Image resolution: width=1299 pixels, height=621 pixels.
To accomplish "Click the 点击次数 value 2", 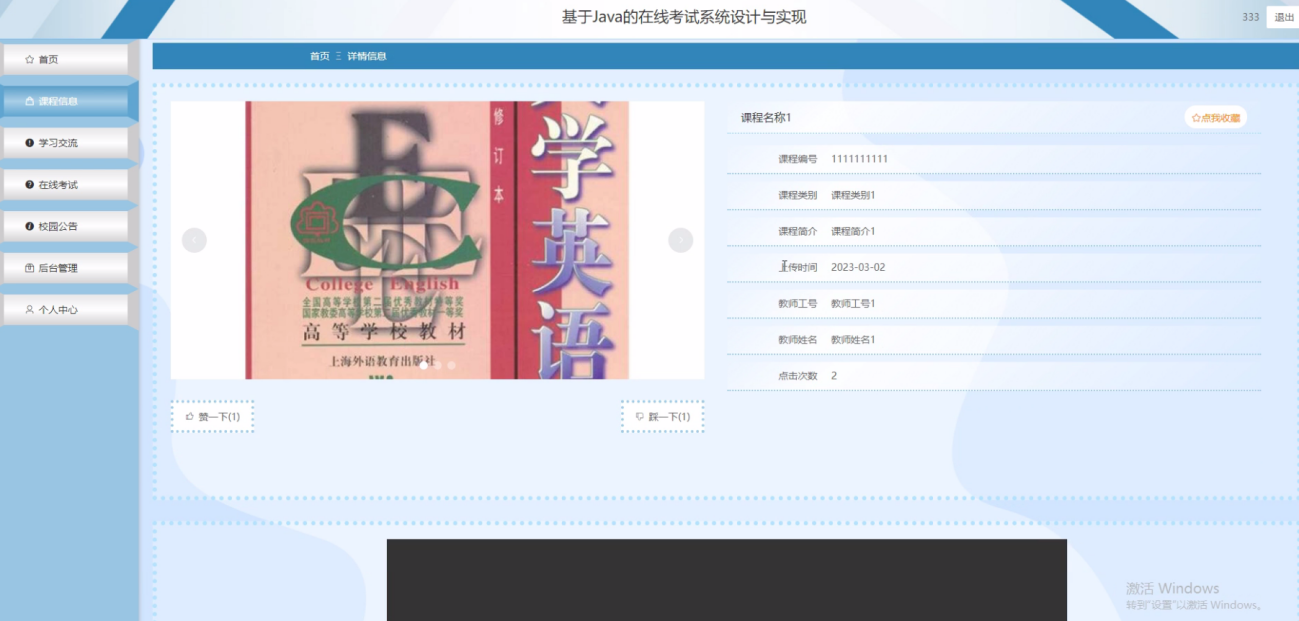I will (x=834, y=375).
